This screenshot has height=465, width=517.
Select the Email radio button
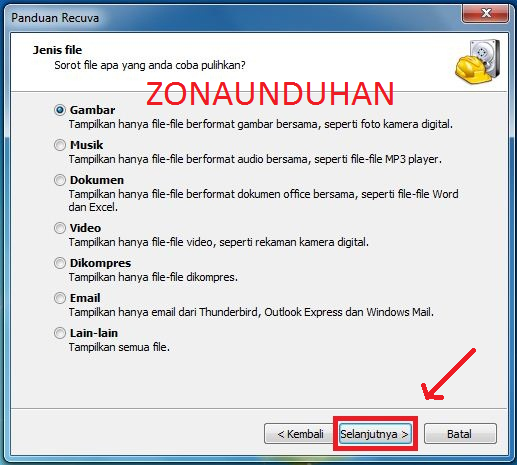[60, 298]
